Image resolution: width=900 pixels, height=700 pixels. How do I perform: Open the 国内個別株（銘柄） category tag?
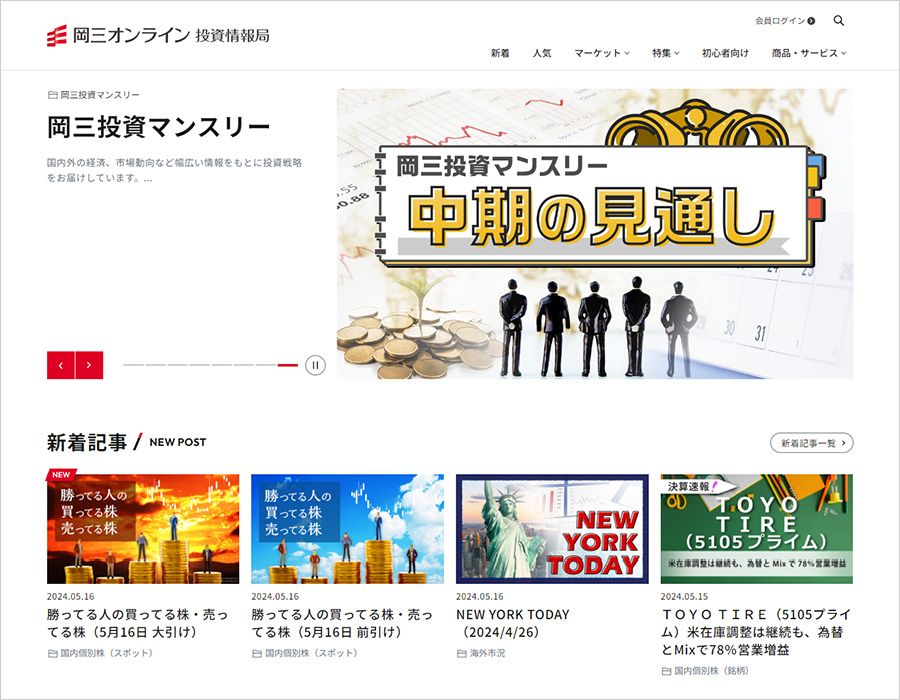705,671
